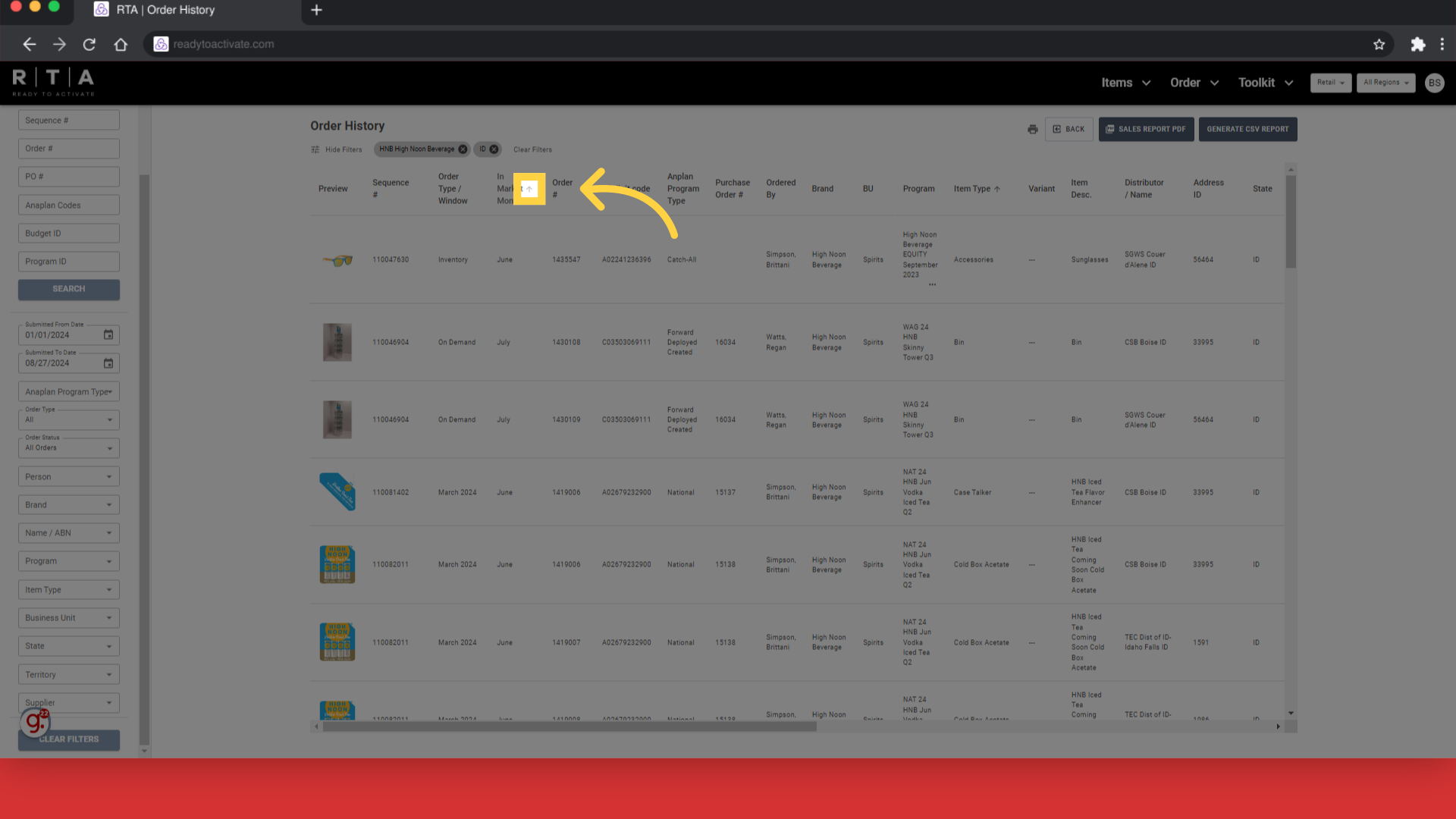
Task: Open the browser extensions puzzle icon
Action: pyautogui.click(x=1417, y=45)
